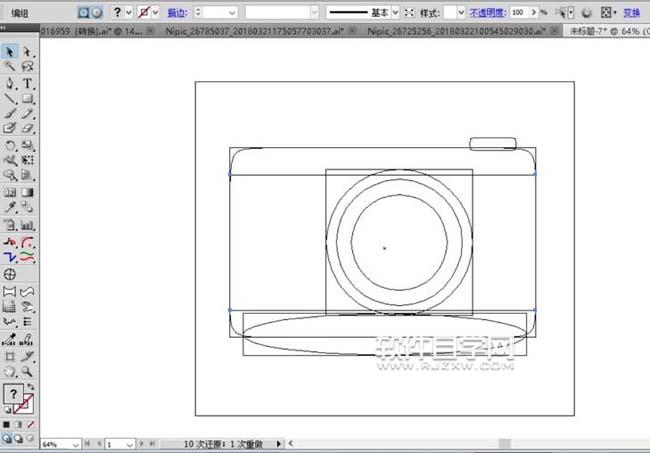This screenshot has height=453, width=650.
Task: Choose the Magic Wand tool
Action: click(x=10, y=66)
